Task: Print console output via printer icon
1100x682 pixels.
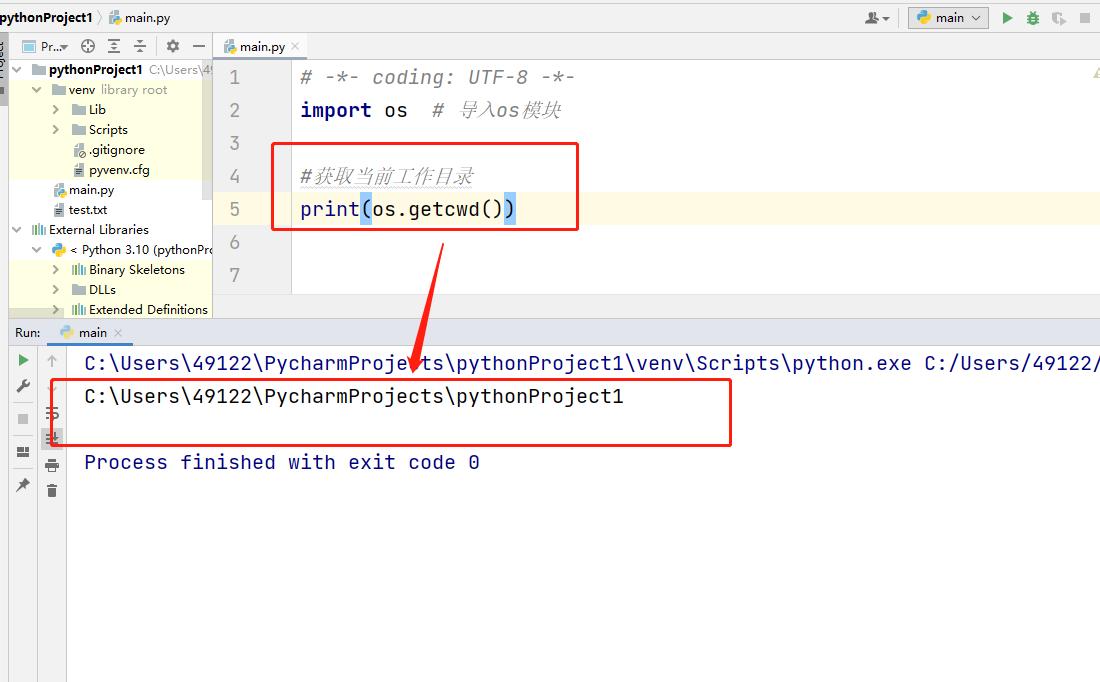Action: click(51, 464)
